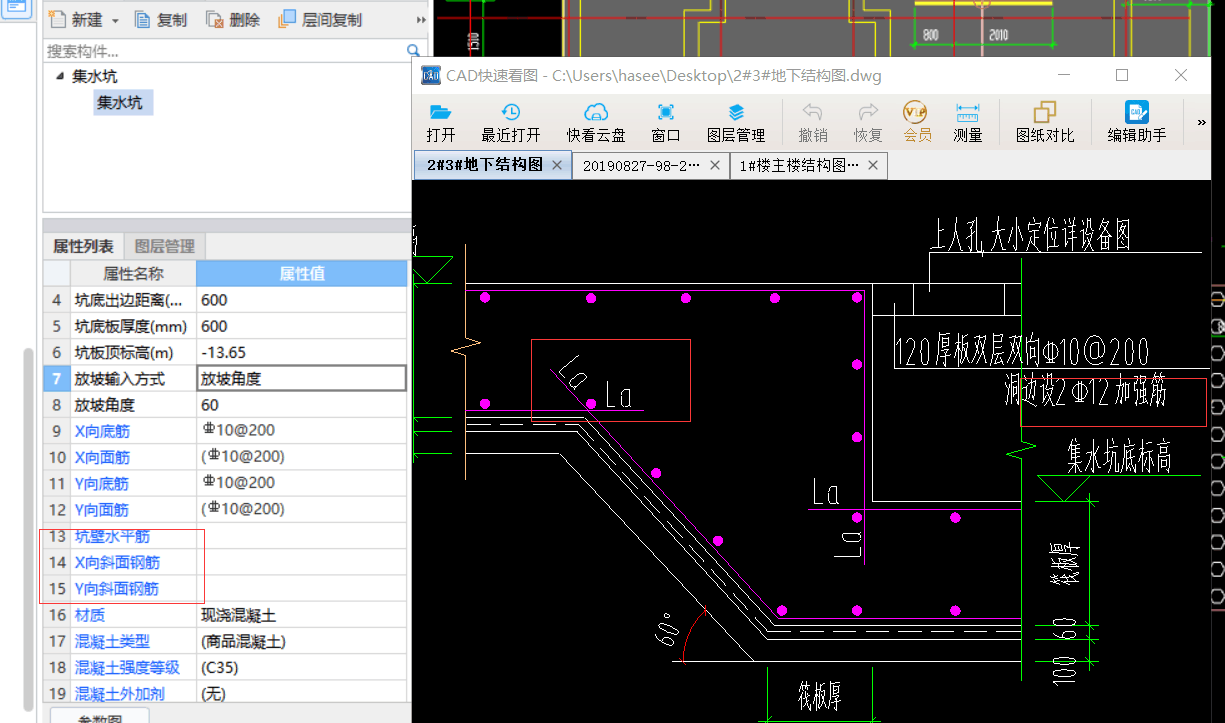
Task: Click the Y向面筋 property link
Action: point(102,509)
